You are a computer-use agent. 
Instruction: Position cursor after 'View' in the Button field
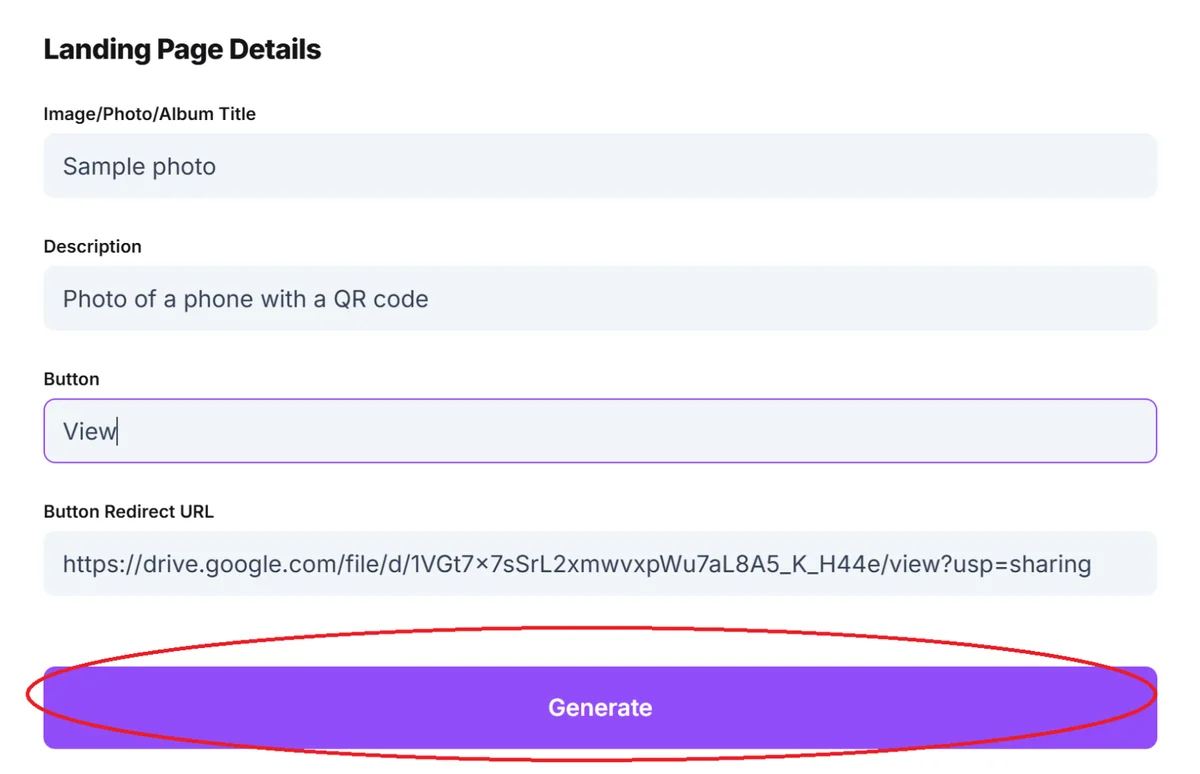[x=118, y=430]
